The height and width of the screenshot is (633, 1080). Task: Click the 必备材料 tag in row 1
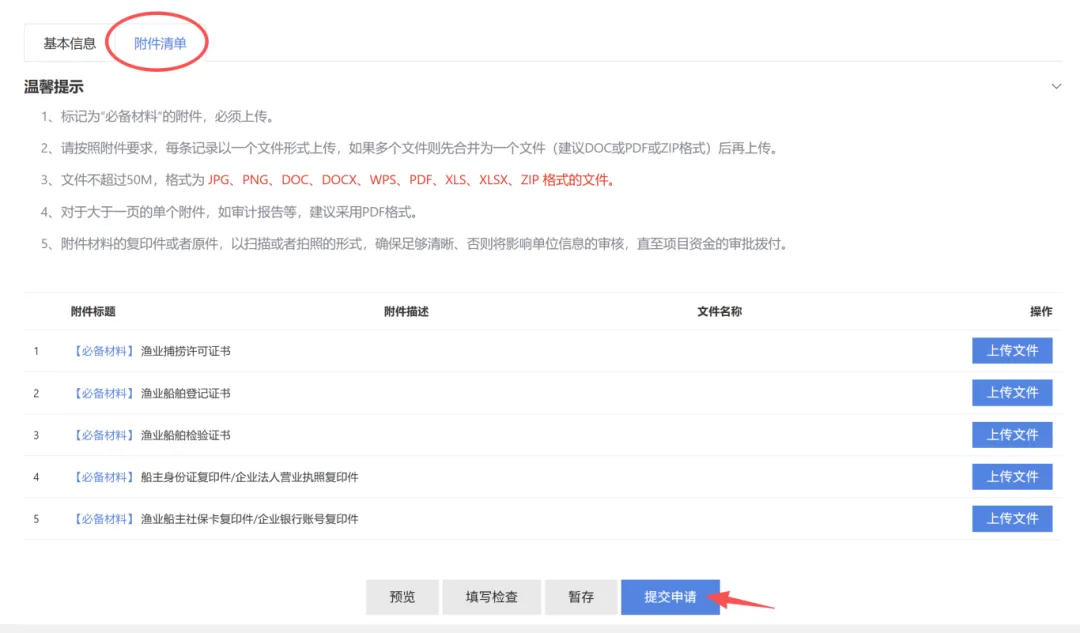click(103, 351)
